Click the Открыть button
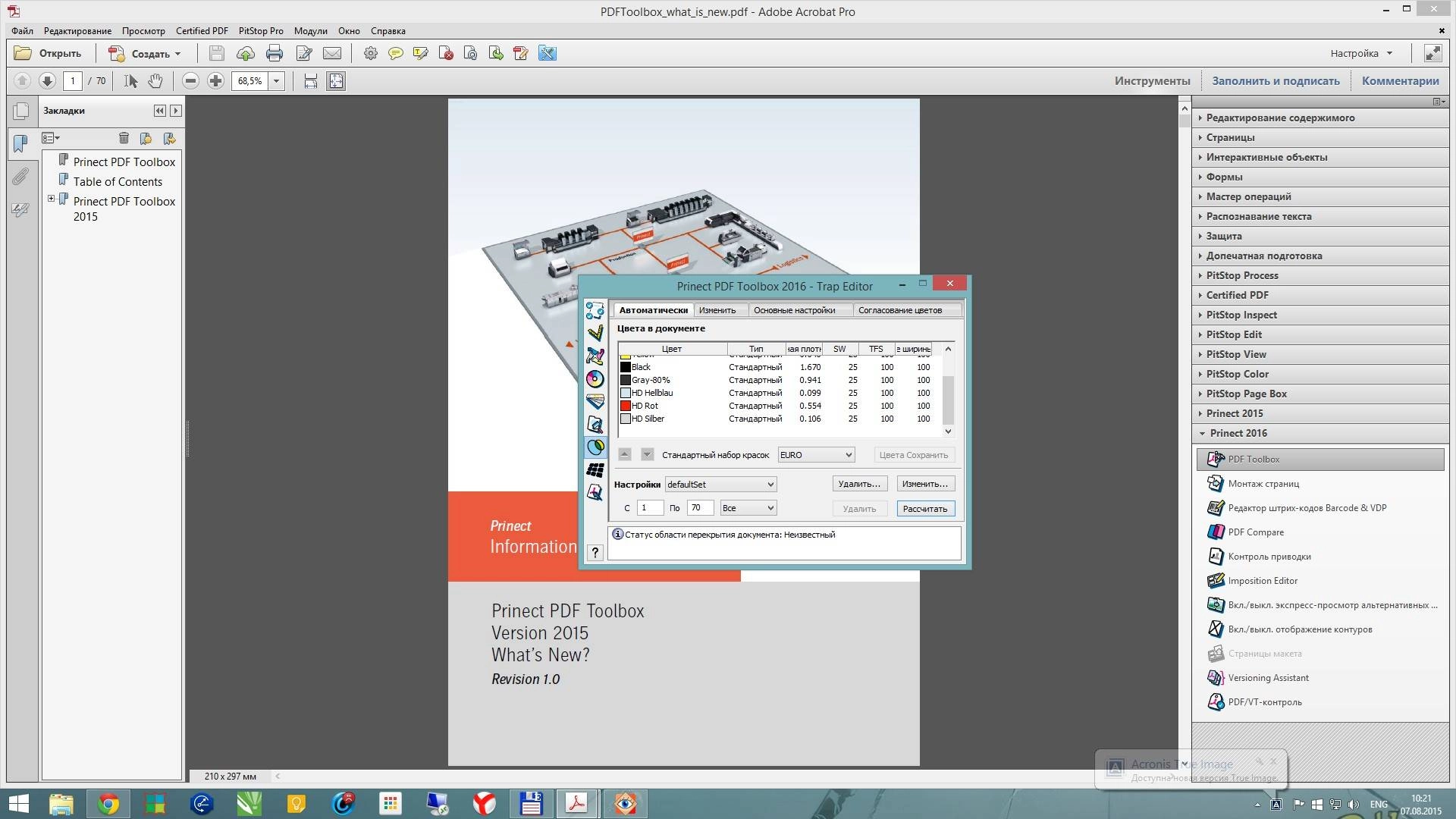The width and height of the screenshot is (1456, 819). pos(49,54)
